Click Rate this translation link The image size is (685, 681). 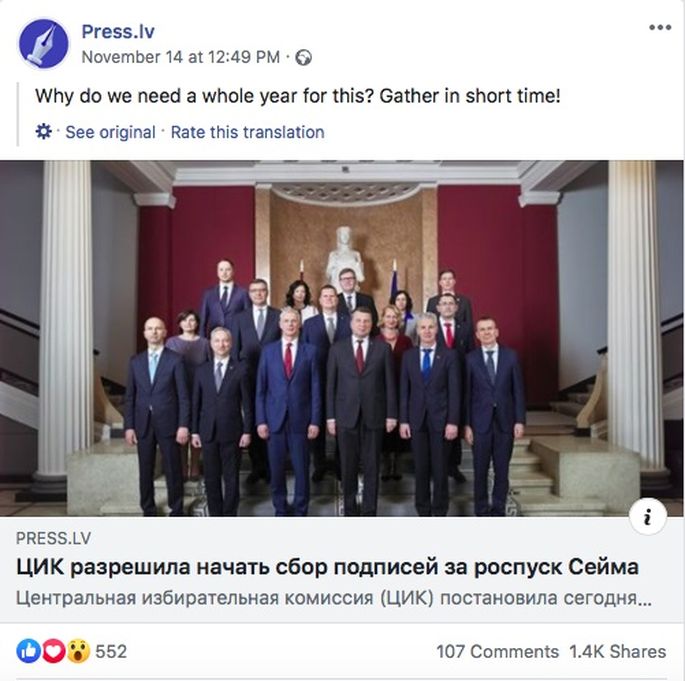(247, 132)
